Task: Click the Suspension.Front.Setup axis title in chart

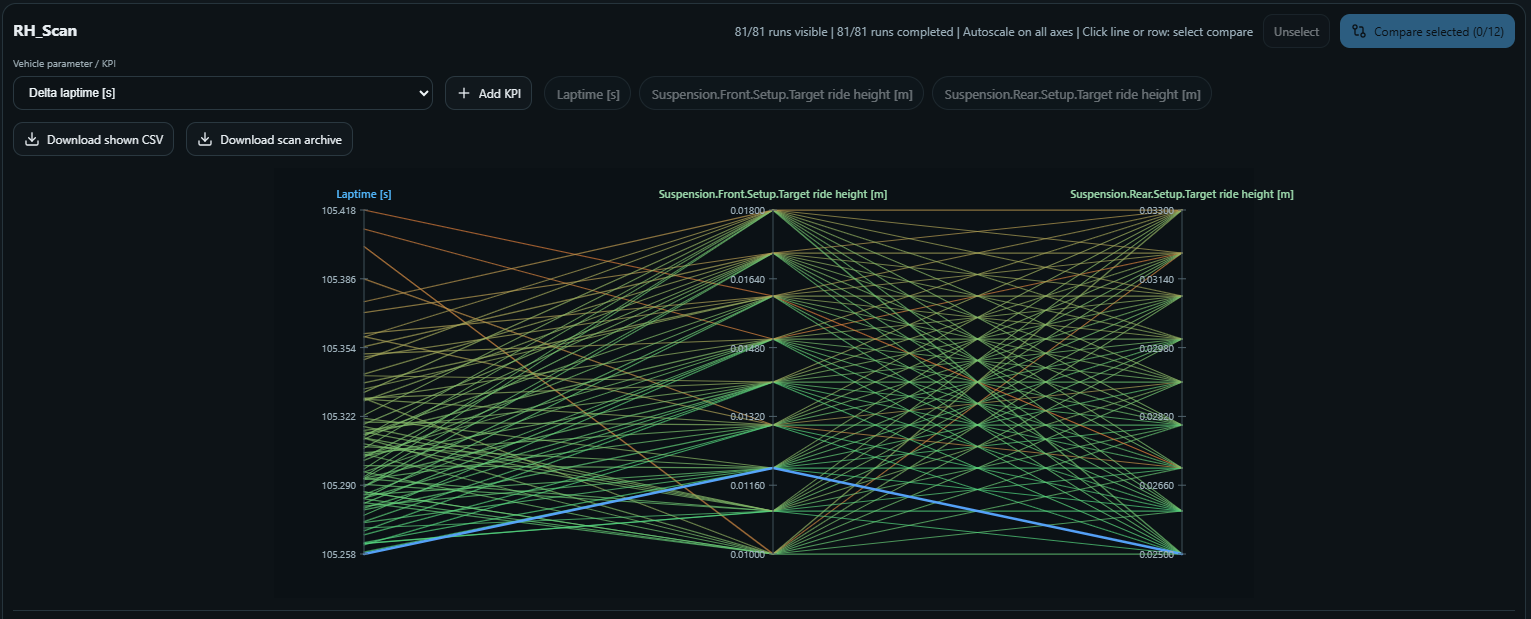Action: 773,194
